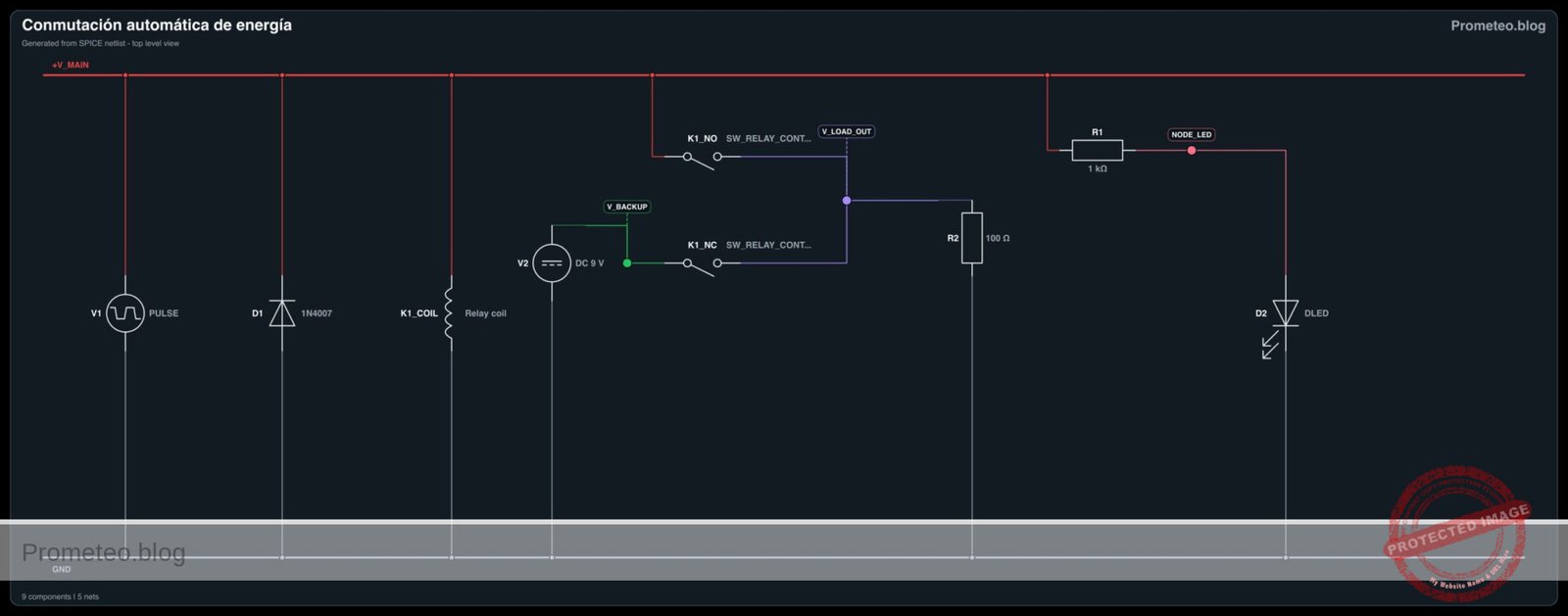
Task: Click the V_LOAD_OUT net label
Action: pos(847,131)
